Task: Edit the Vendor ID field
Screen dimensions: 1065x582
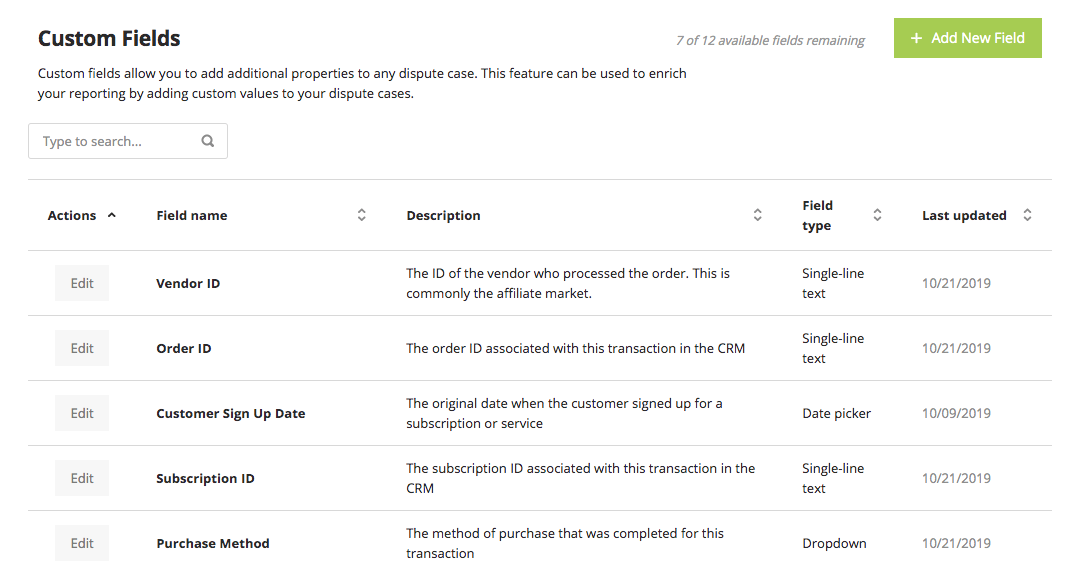Action: pyautogui.click(x=82, y=283)
